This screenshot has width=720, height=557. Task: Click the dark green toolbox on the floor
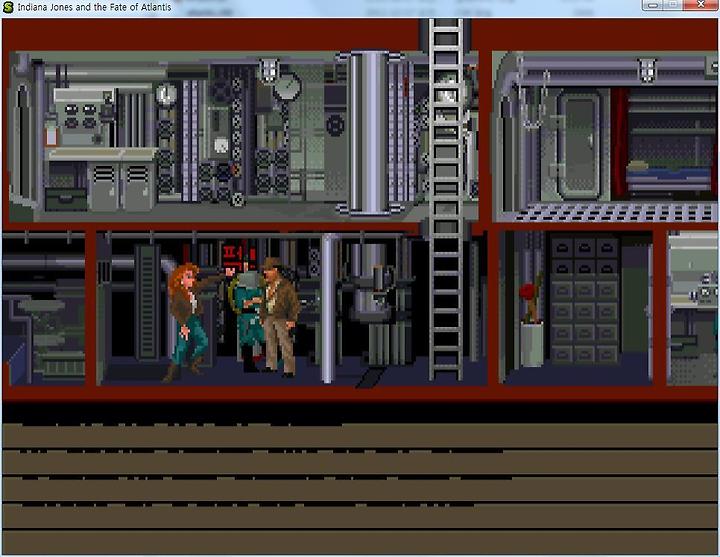pyautogui.click(x=66, y=199)
